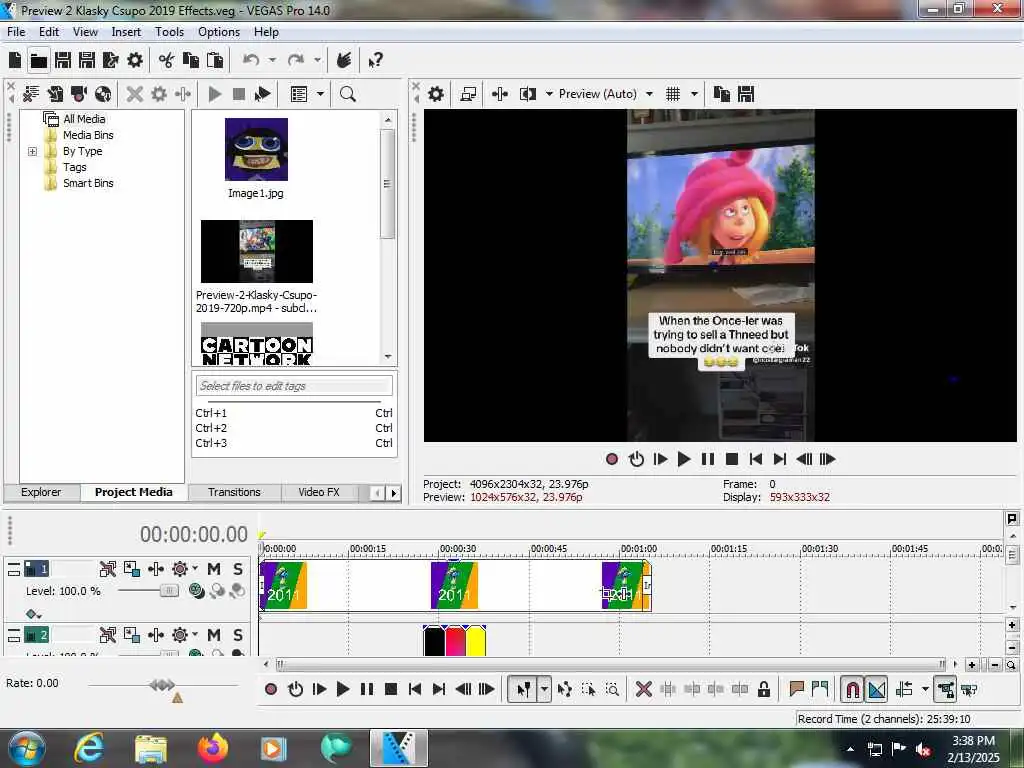Viewport: 1024px width, 768px height.
Task: Select Image1.jpg thumbnail in Project Media
Action: pyautogui.click(x=256, y=150)
